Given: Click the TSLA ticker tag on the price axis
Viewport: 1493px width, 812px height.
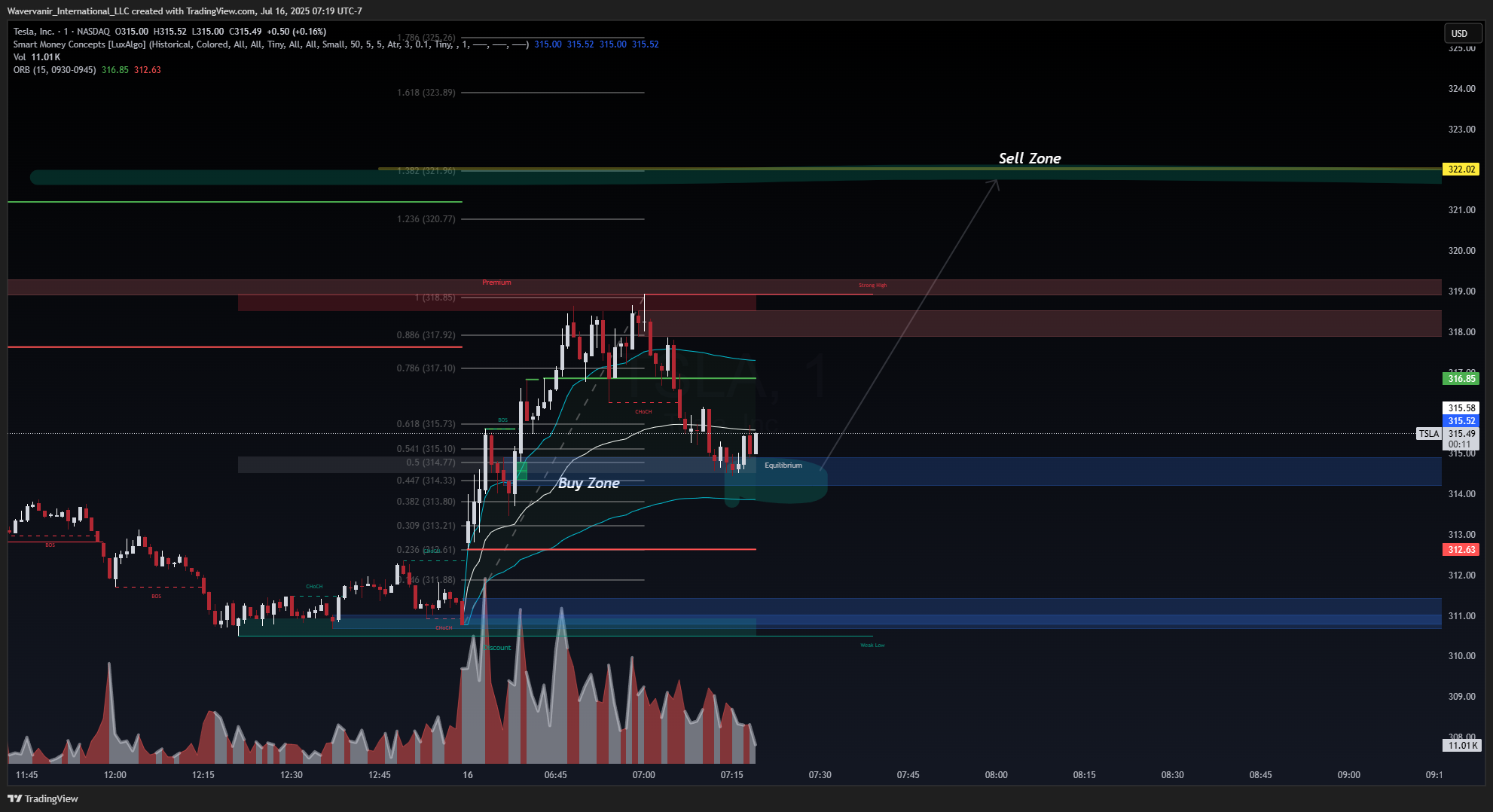Looking at the screenshot, I should pyautogui.click(x=1428, y=434).
